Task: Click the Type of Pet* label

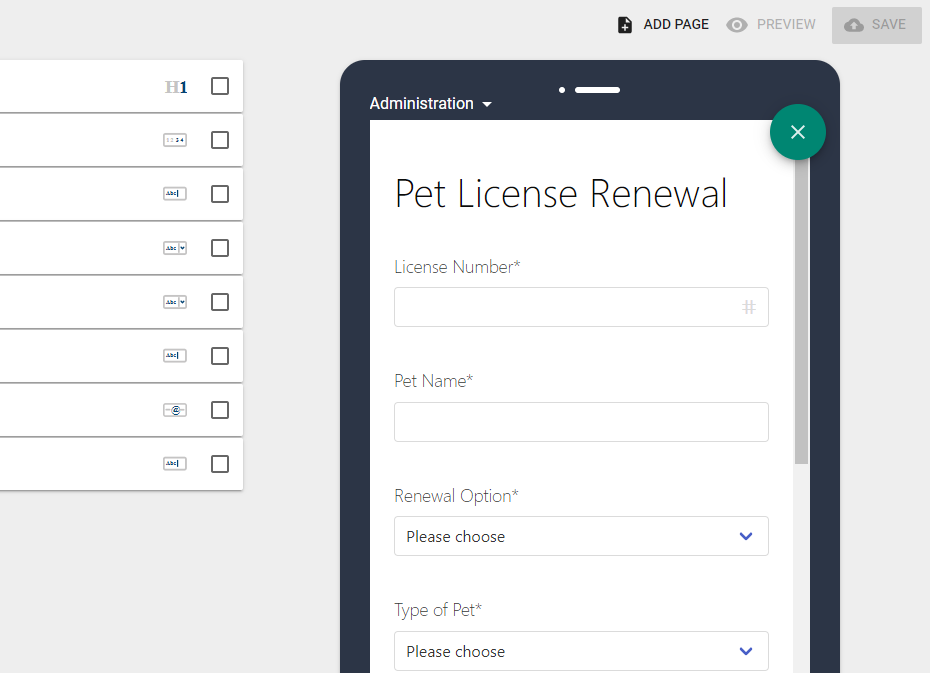Action: (438, 610)
